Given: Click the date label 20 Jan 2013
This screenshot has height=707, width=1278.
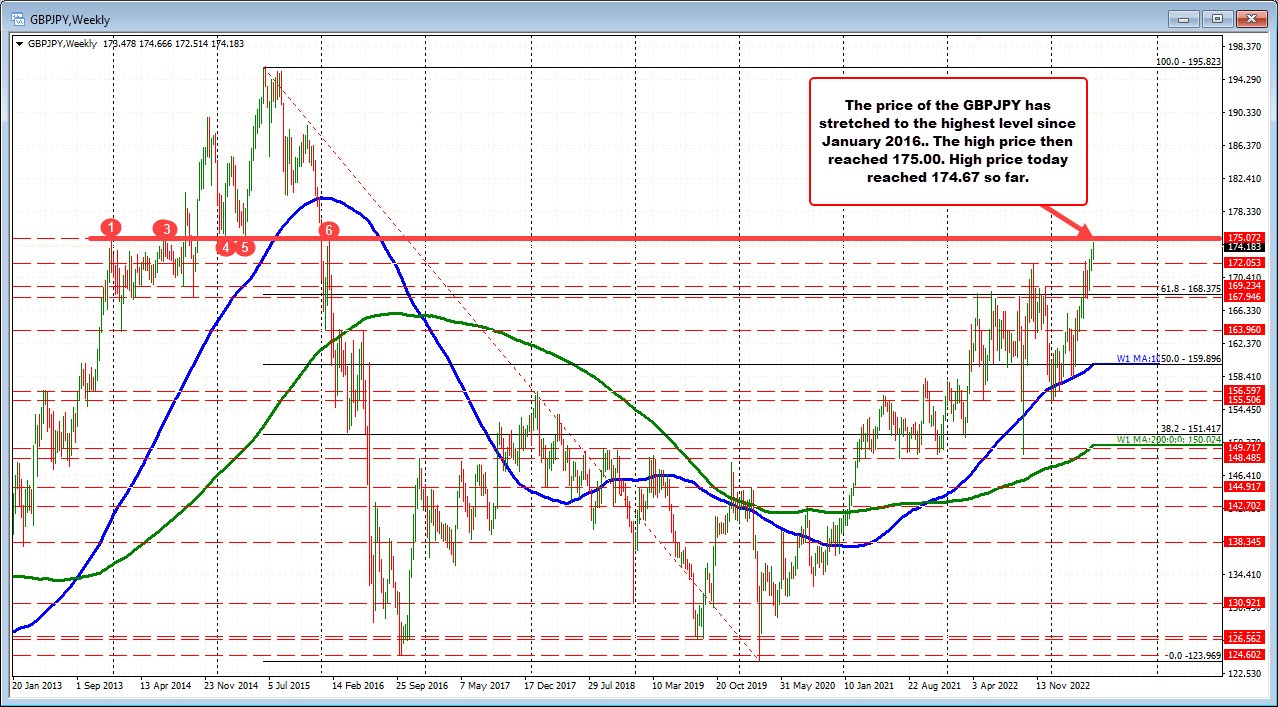Looking at the screenshot, I should coord(37,686).
